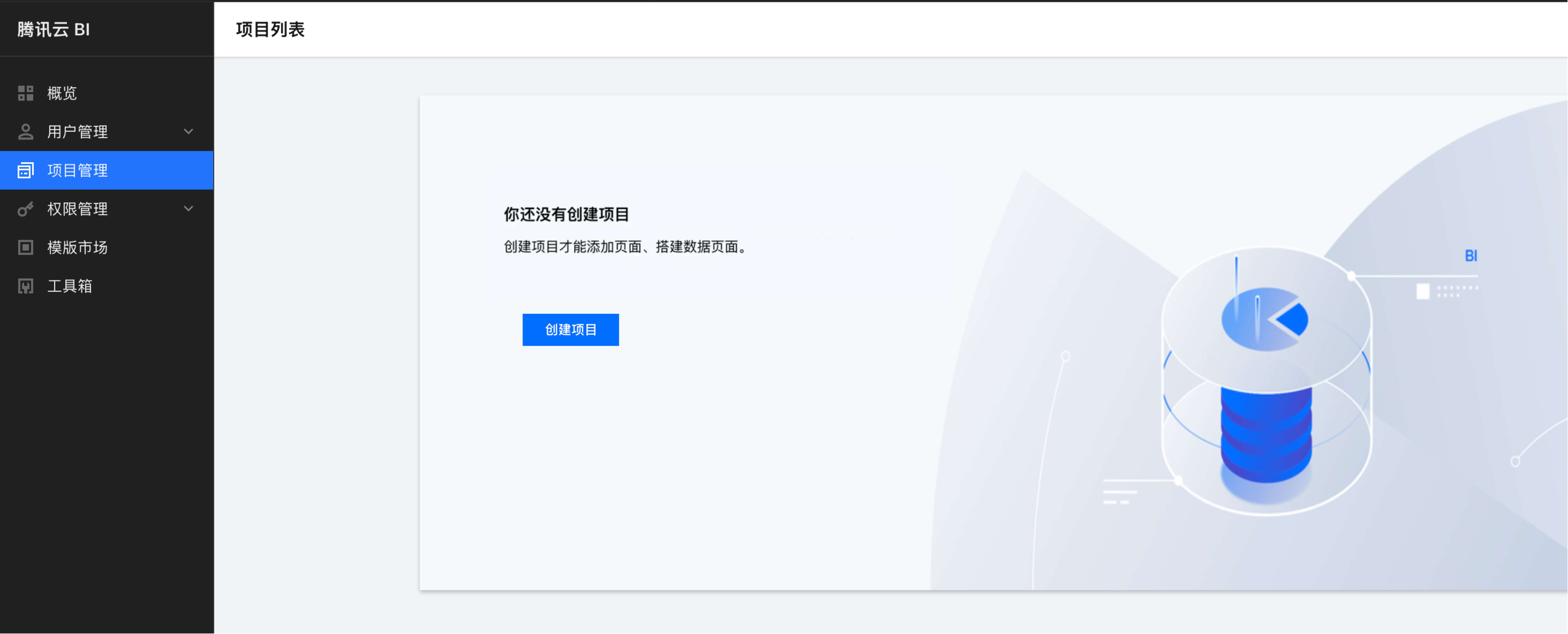This screenshot has height=634, width=1568.
Task: Select 项目管理 in the sidebar
Action: 78,170
